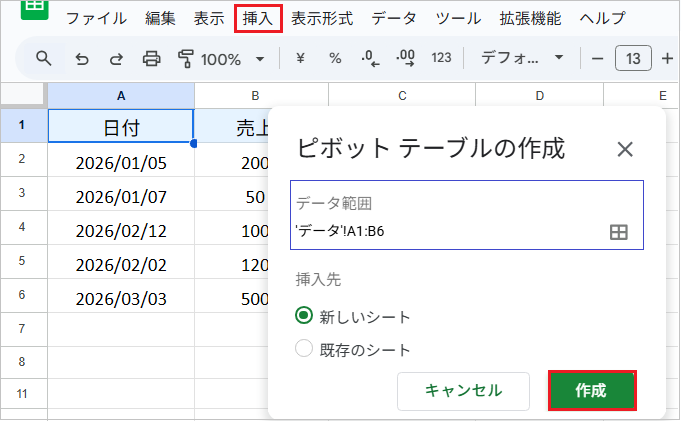The height and width of the screenshot is (421, 681).
Task: Open the 挿入 menu
Action: pos(258,19)
